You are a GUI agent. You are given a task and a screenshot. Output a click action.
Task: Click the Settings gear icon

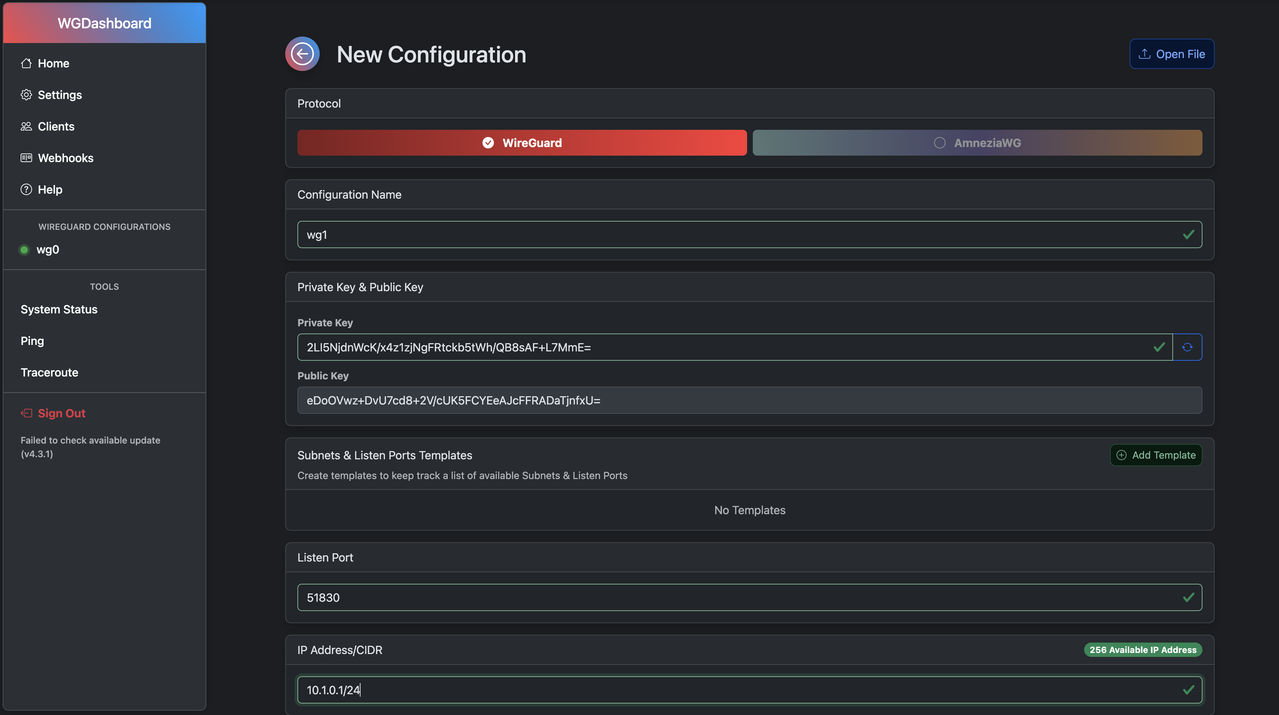[25, 94]
